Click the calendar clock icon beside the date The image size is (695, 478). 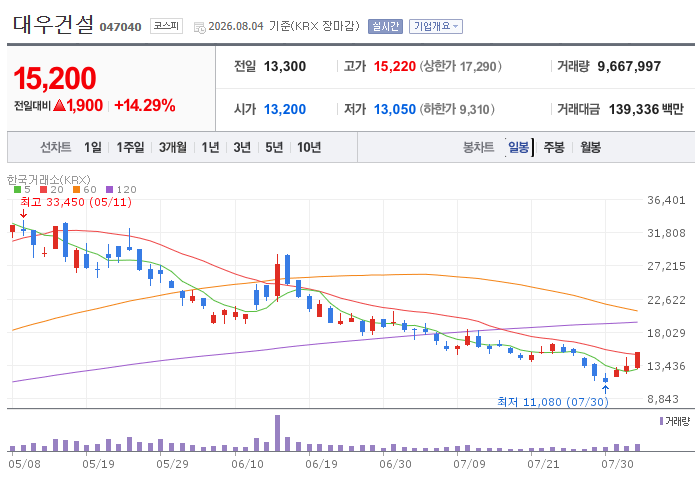(x=199, y=27)
